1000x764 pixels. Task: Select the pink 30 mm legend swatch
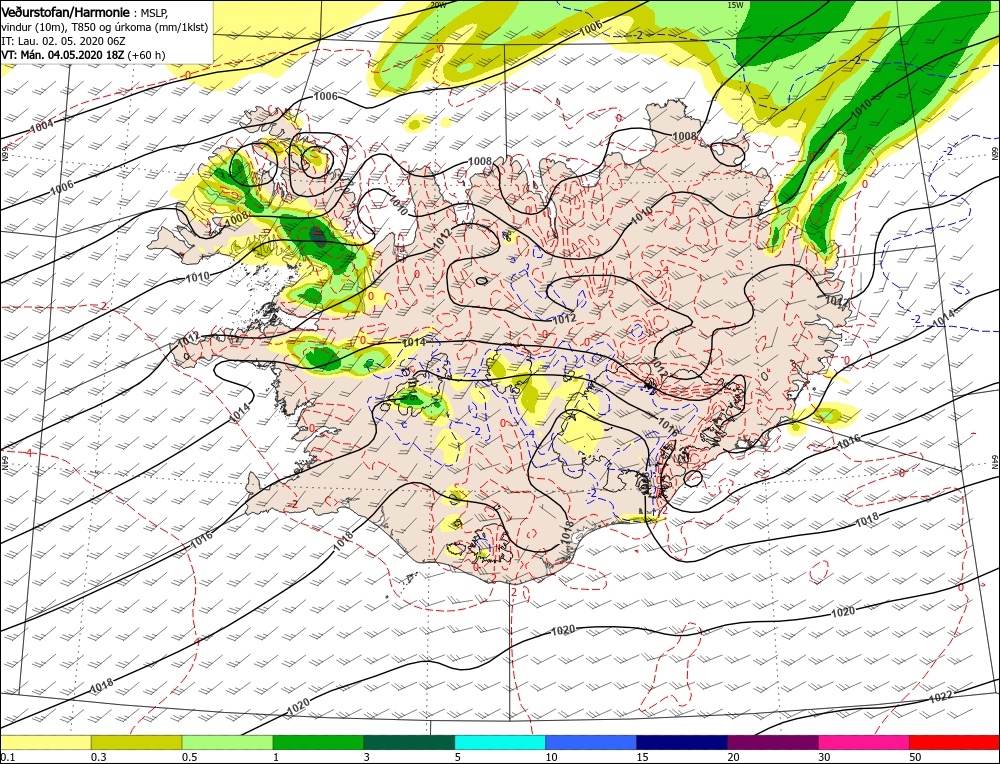pyautogui.click(x=864, y=742)
